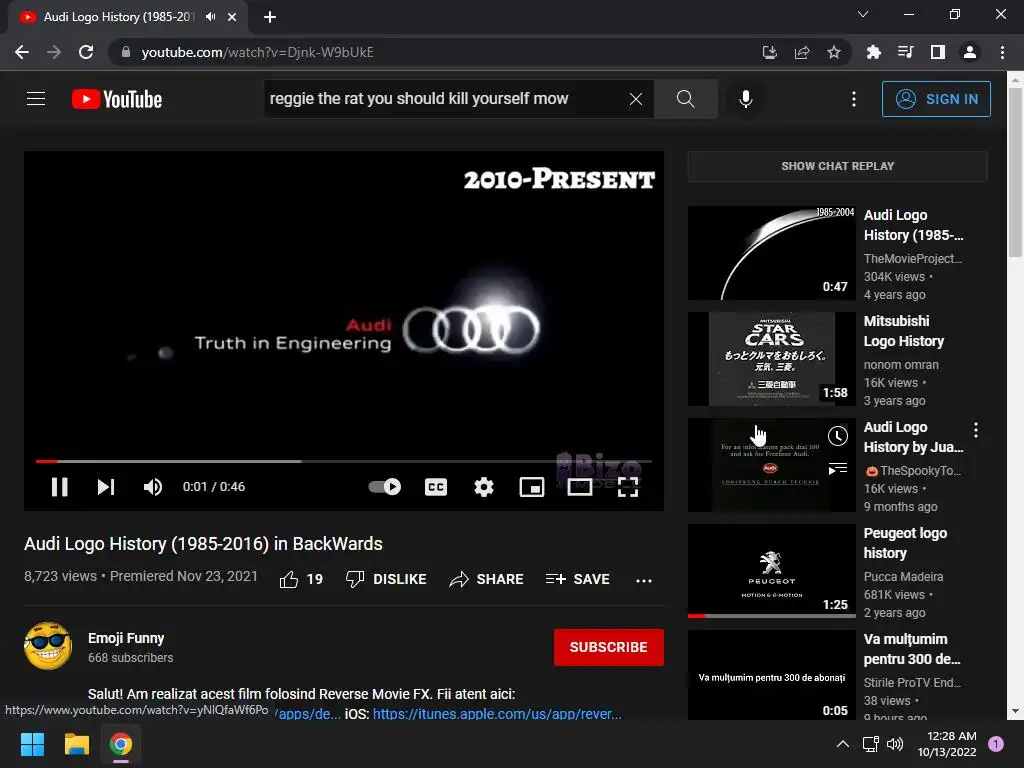Viewport: 1024px width, 768px height.
Task: Open a new browser tab
Action: tap(270, 17)
